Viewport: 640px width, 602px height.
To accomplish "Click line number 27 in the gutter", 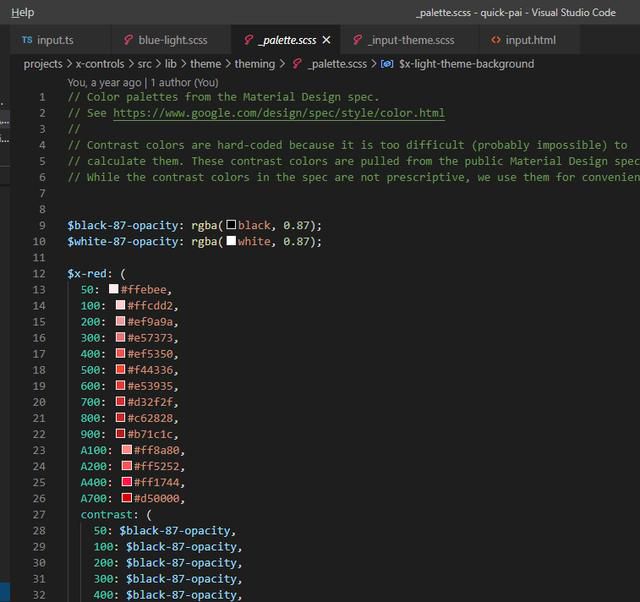I will [x=39, y=514].
